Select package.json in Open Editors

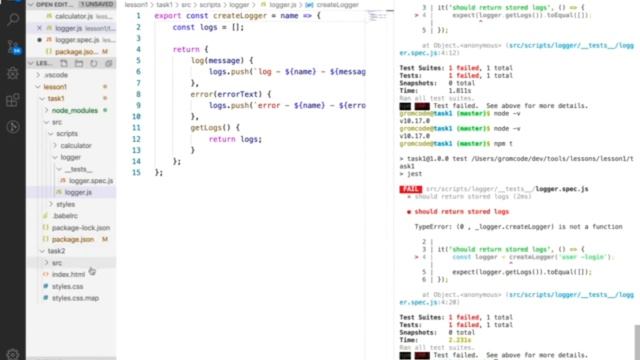[70, 52]
